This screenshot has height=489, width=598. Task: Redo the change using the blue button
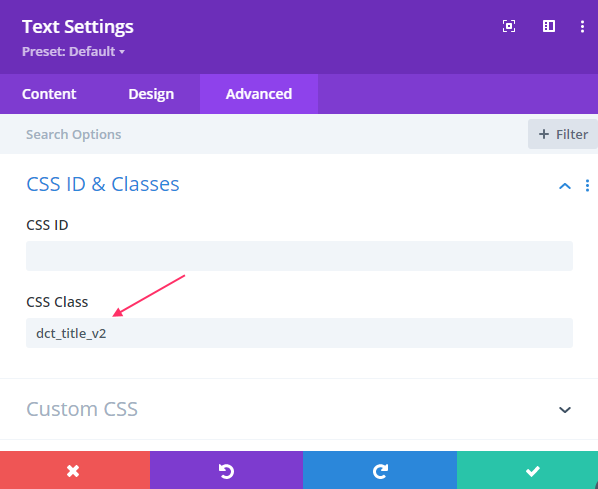click(380, 470)
